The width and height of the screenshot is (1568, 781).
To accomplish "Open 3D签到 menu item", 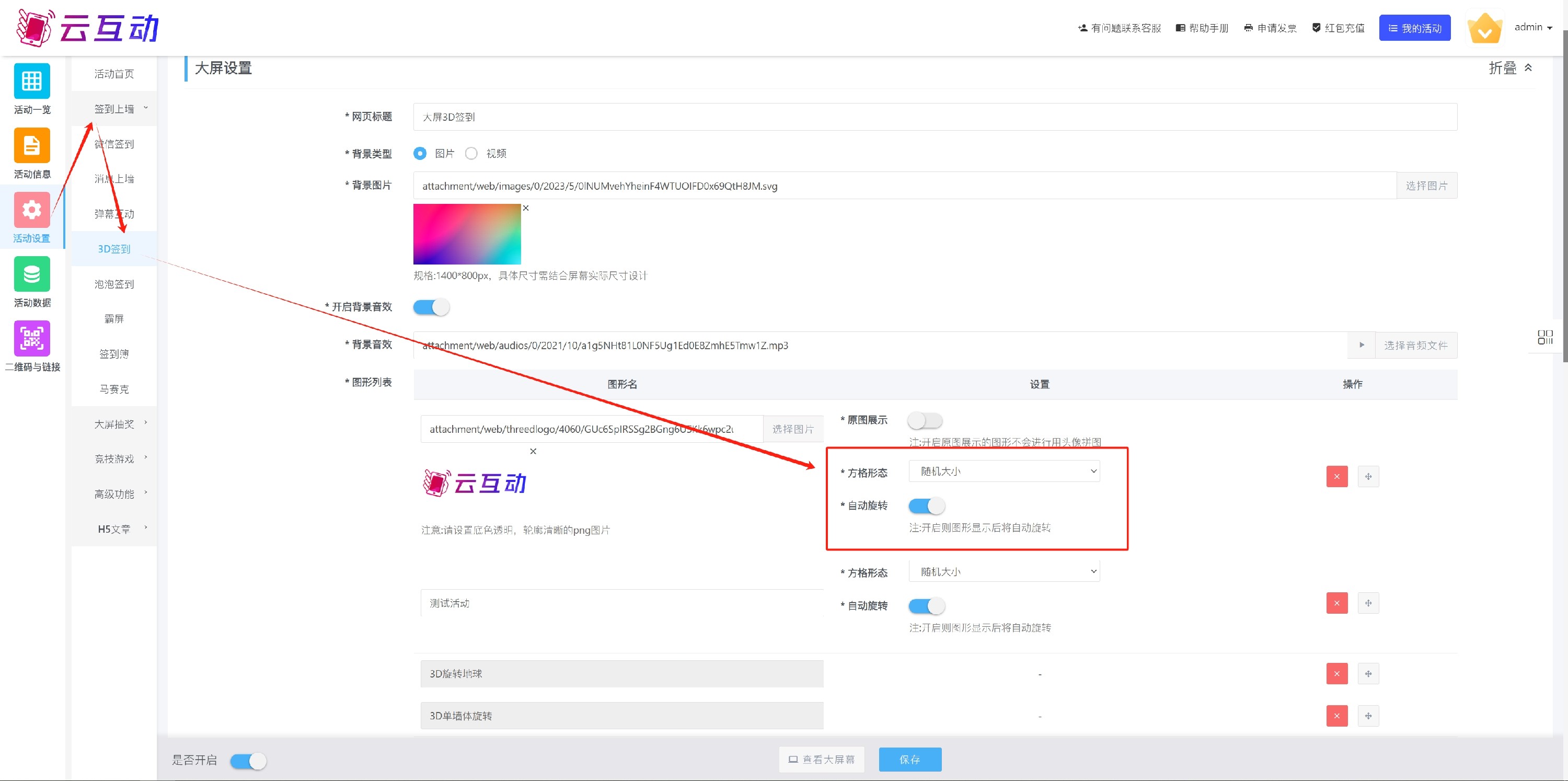I will point(114,249).
